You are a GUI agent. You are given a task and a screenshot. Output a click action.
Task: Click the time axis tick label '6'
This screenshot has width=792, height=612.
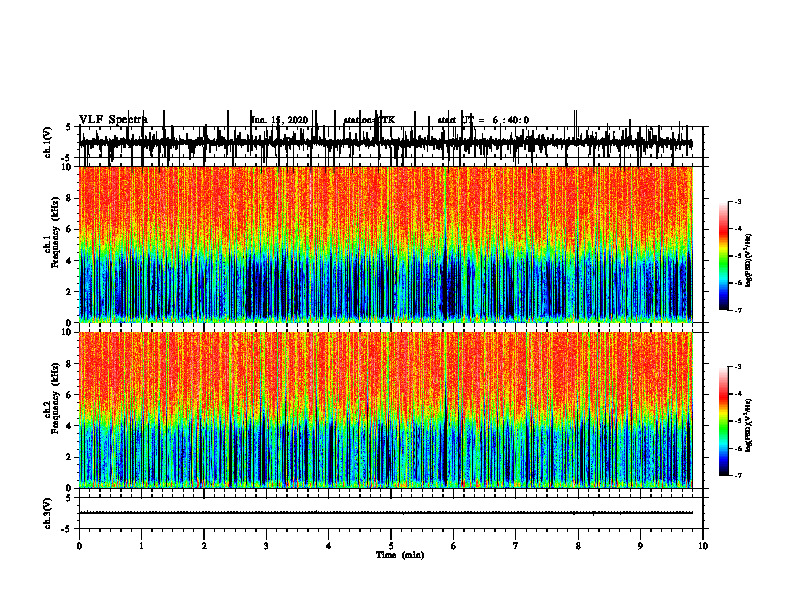click(454, 546)
